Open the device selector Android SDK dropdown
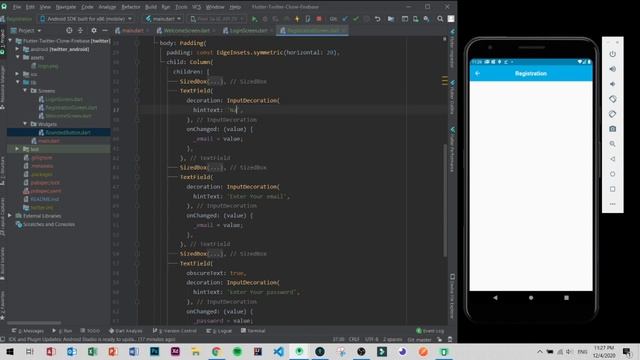Screen dimensions: 640x360 click(x=86, y=19)
